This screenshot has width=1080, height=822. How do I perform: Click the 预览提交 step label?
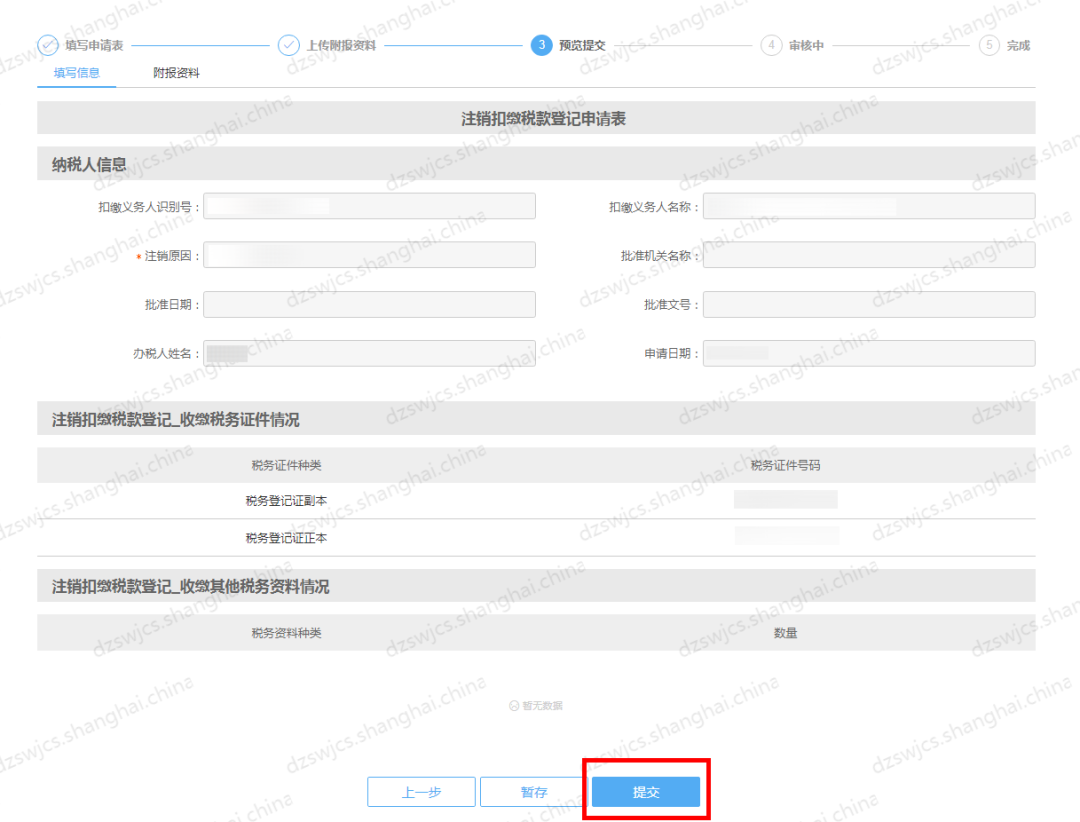click(x=582, y=45)
